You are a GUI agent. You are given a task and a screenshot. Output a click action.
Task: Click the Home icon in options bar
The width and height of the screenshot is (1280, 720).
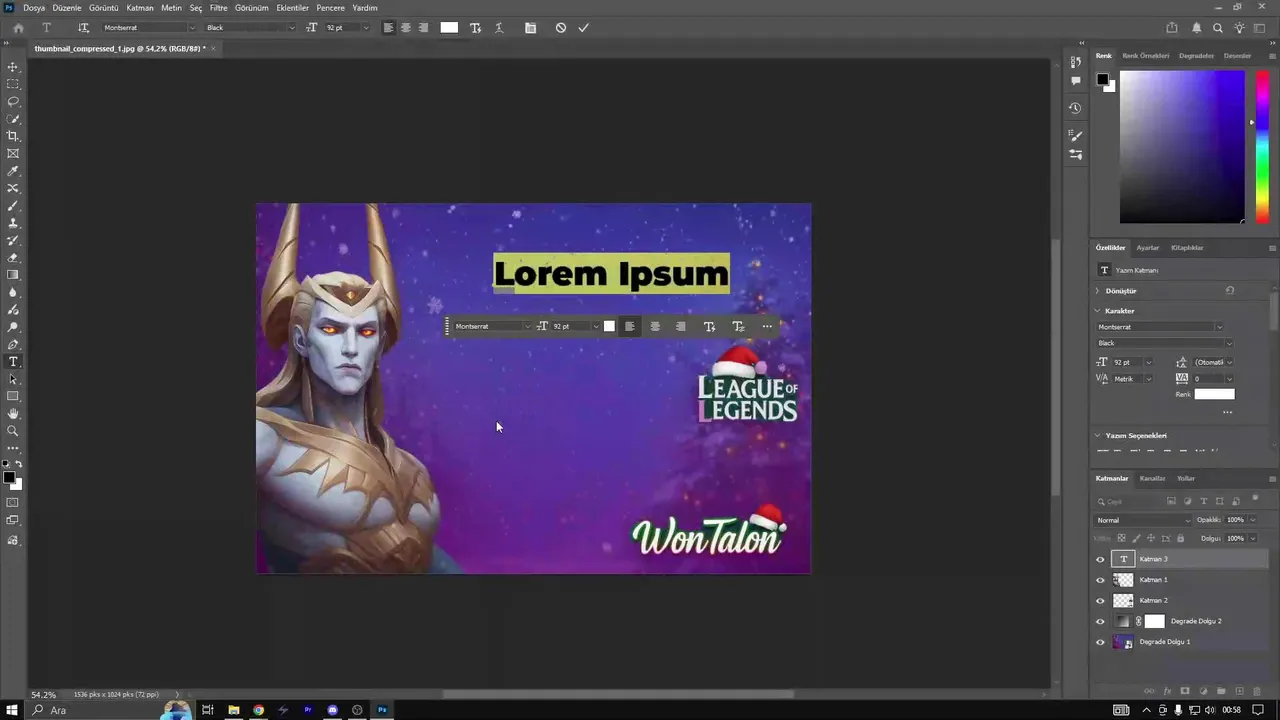[x=18, y=28]
